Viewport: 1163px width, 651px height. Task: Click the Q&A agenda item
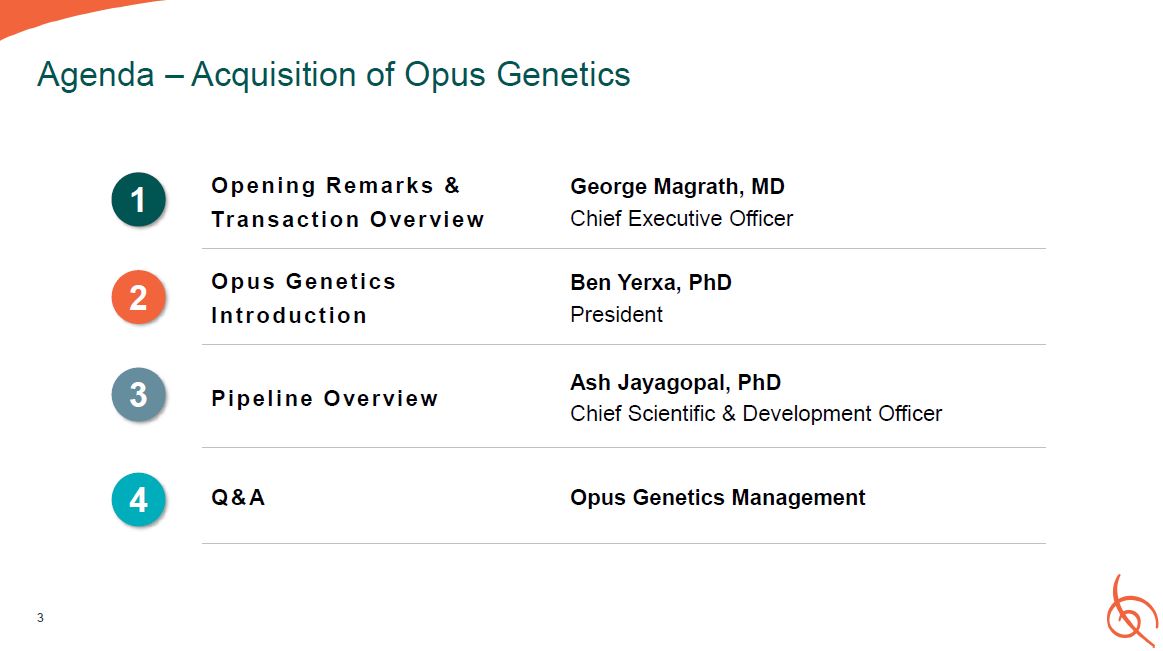238,497
